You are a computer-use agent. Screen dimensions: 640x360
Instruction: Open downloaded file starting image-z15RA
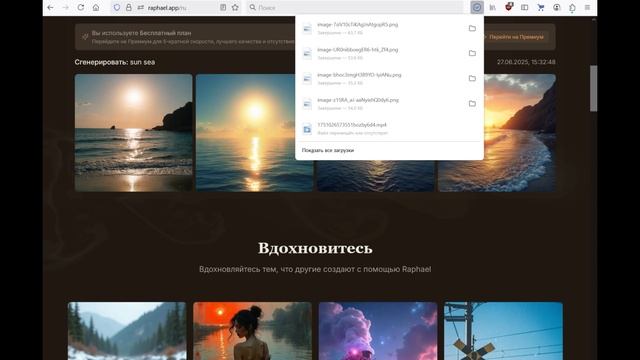click(380, 103)
